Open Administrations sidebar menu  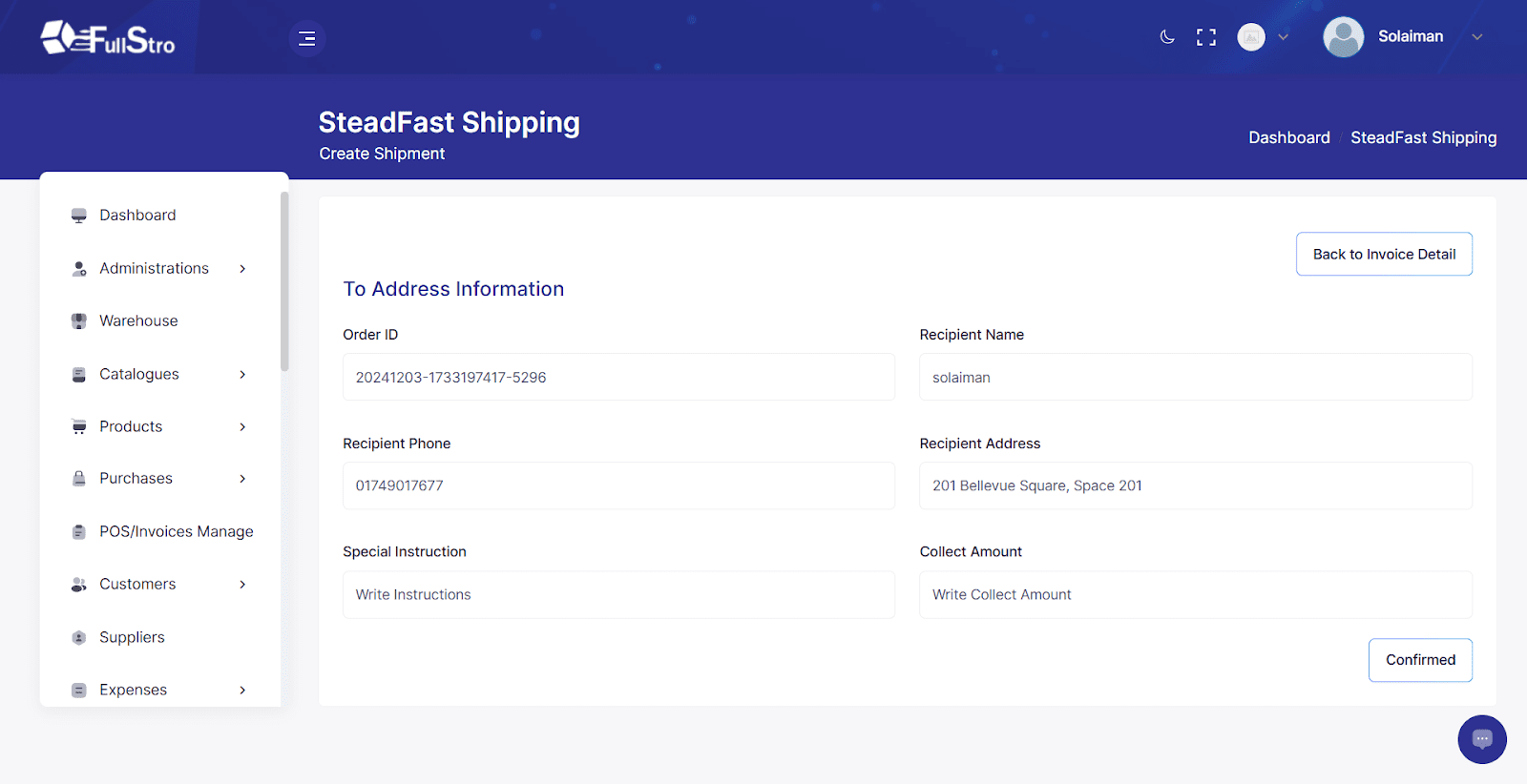[154, 268]
